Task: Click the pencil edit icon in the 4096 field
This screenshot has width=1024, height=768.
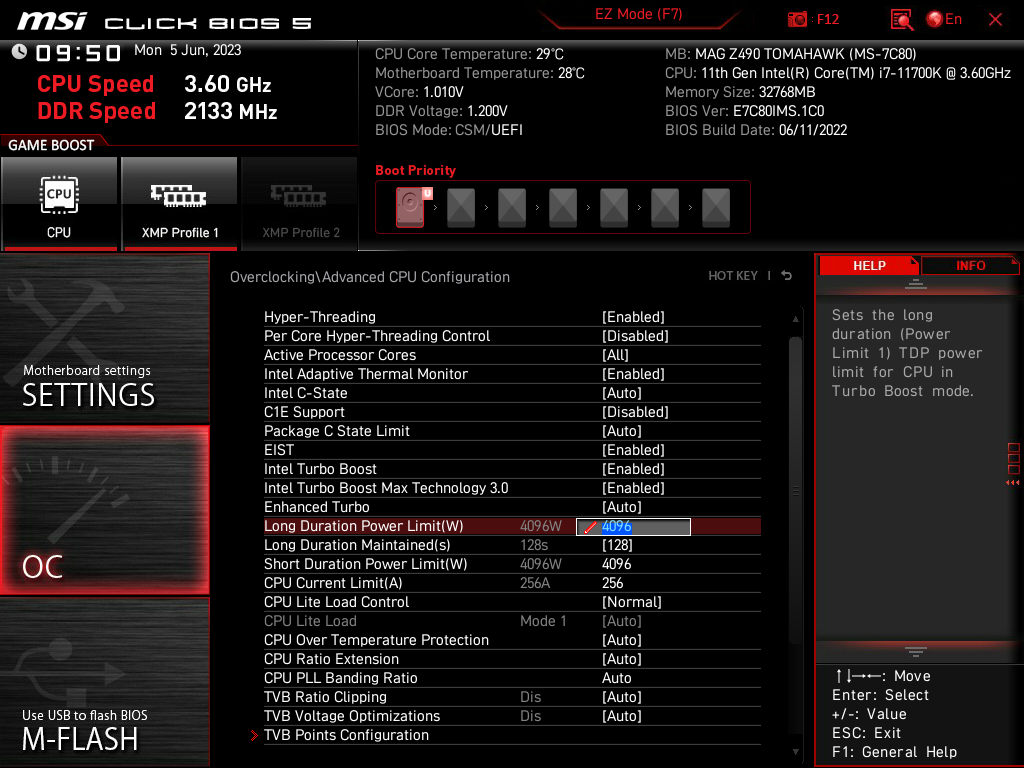Action: [x=589, y=527]
